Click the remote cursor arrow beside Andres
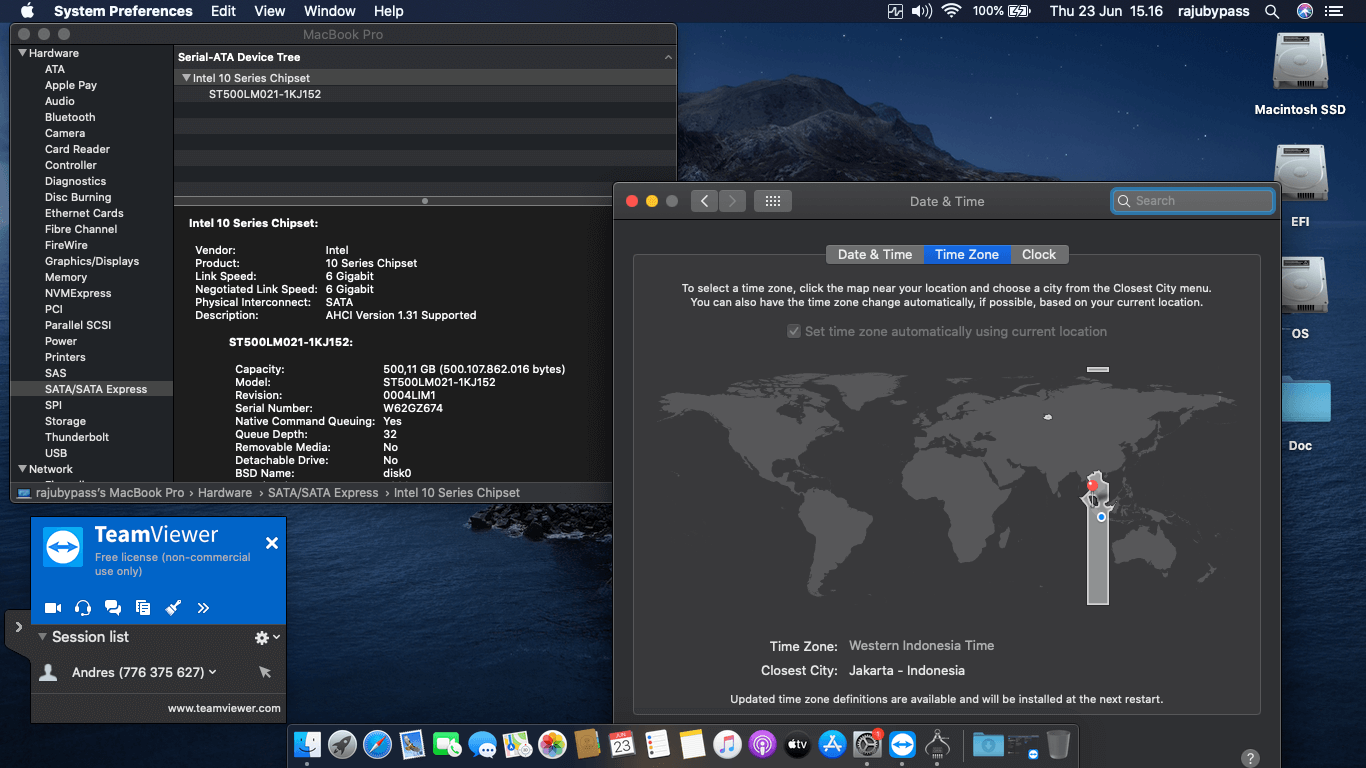1366x768 pixels. click(265, 673)
